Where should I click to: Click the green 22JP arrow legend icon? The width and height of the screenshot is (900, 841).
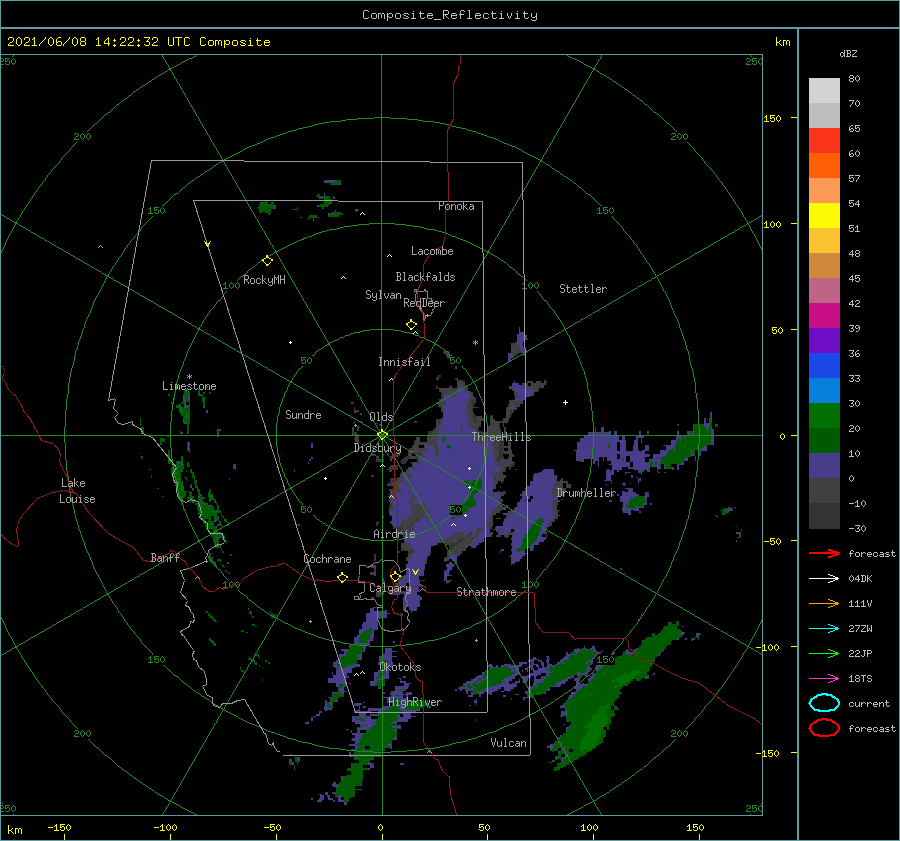824,653
